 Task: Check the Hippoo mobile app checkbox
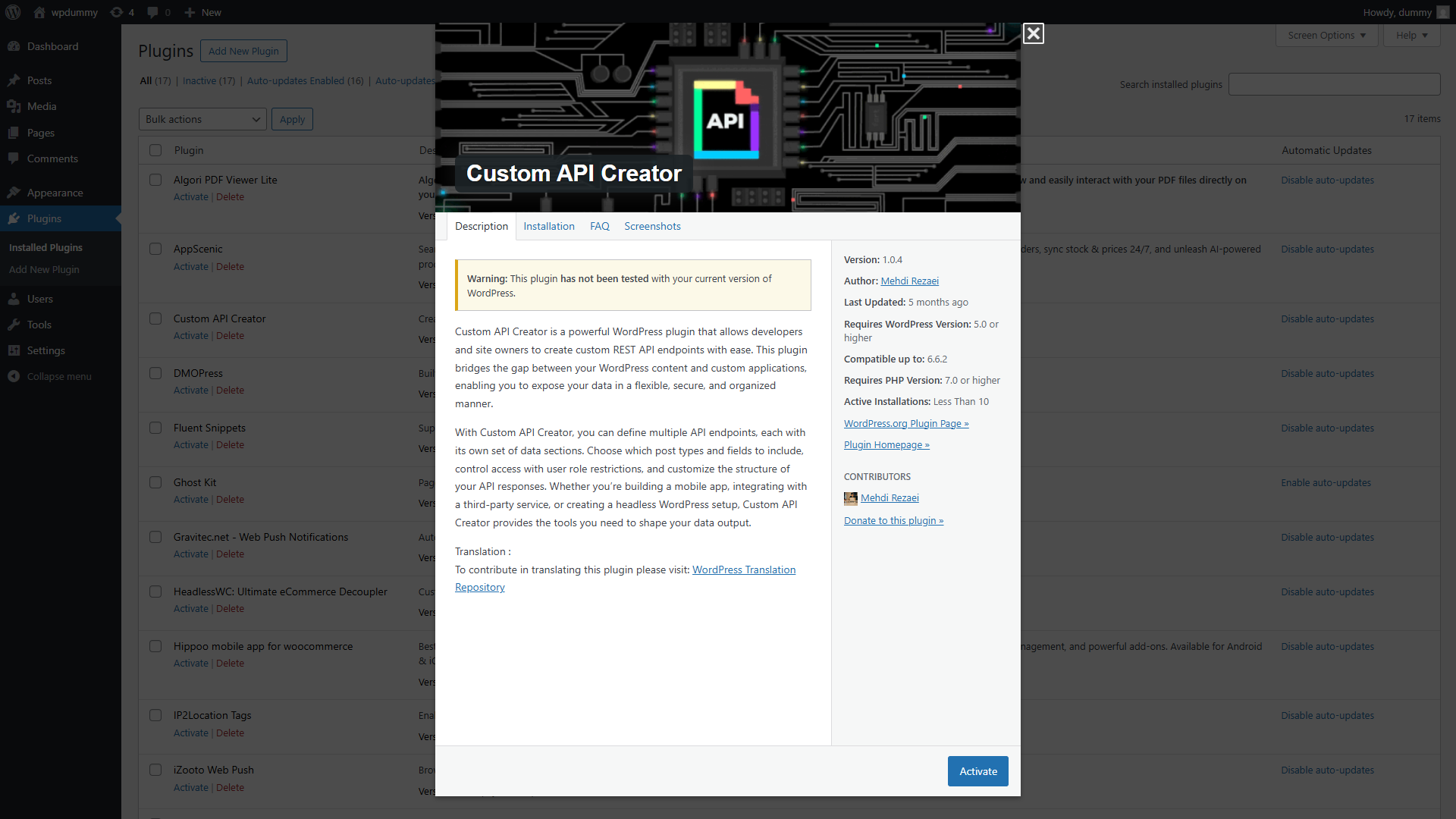[155, 646]
